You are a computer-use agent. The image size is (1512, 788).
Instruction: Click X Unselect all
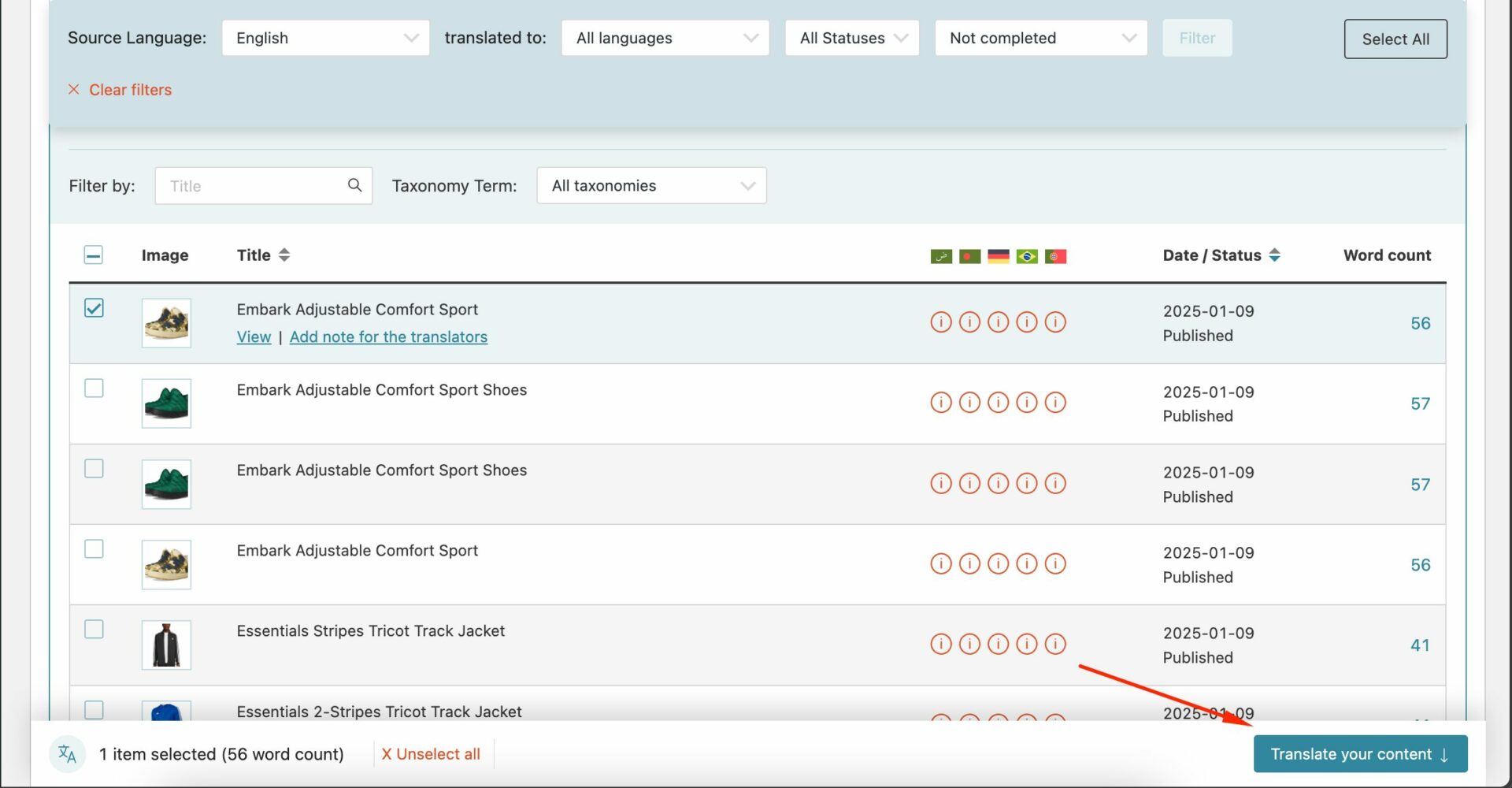pos(431,754)
